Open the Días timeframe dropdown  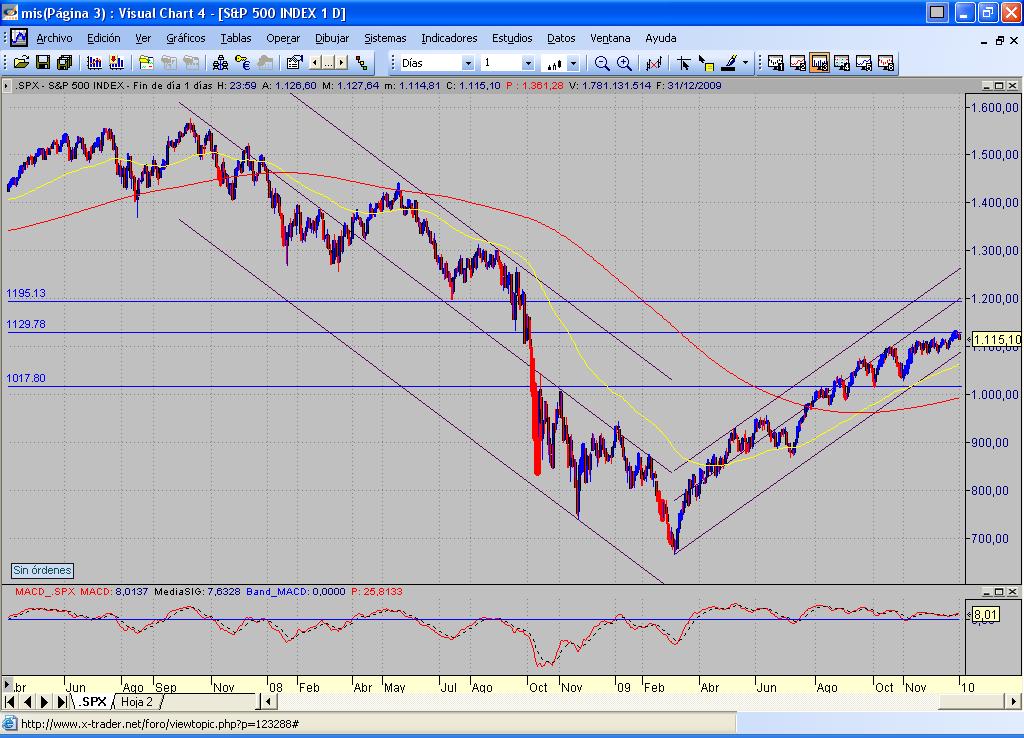pos(468,63)
